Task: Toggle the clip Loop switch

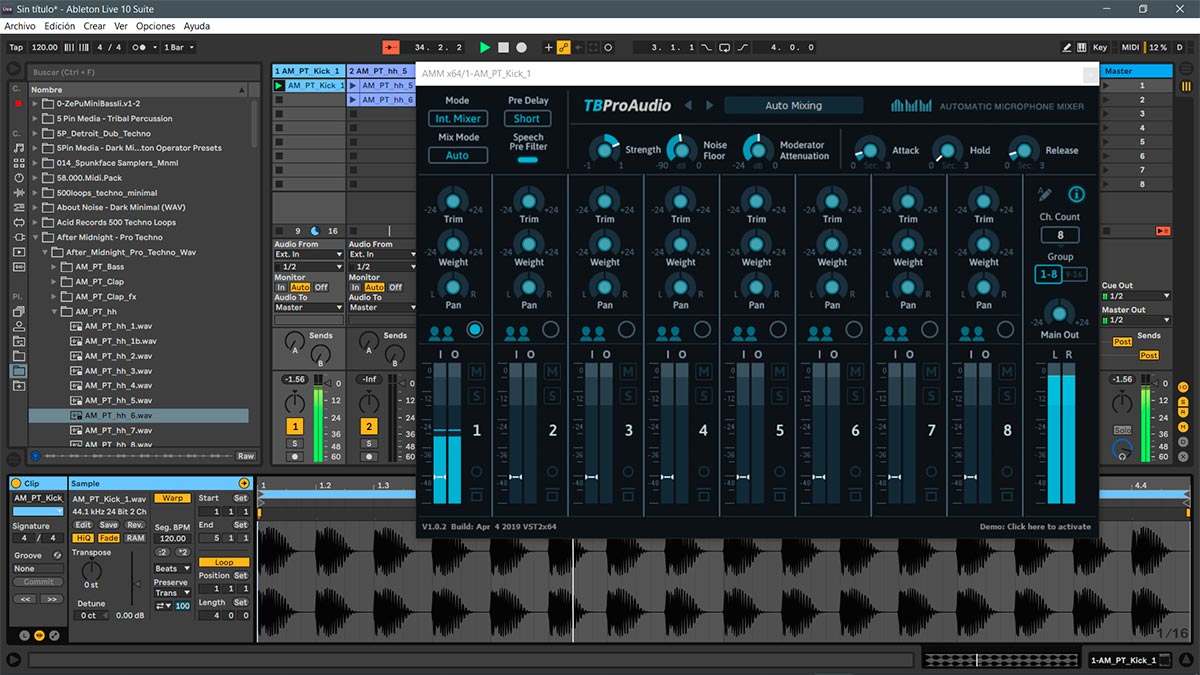Action: (x=224, y=562)
